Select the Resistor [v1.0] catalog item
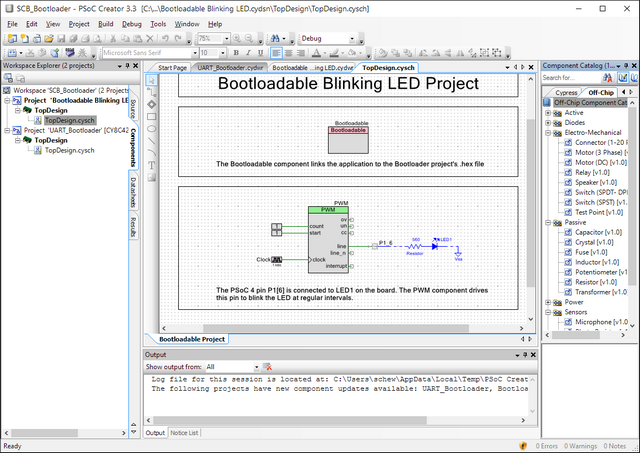 pyautogui.click(x=596, y=282)
